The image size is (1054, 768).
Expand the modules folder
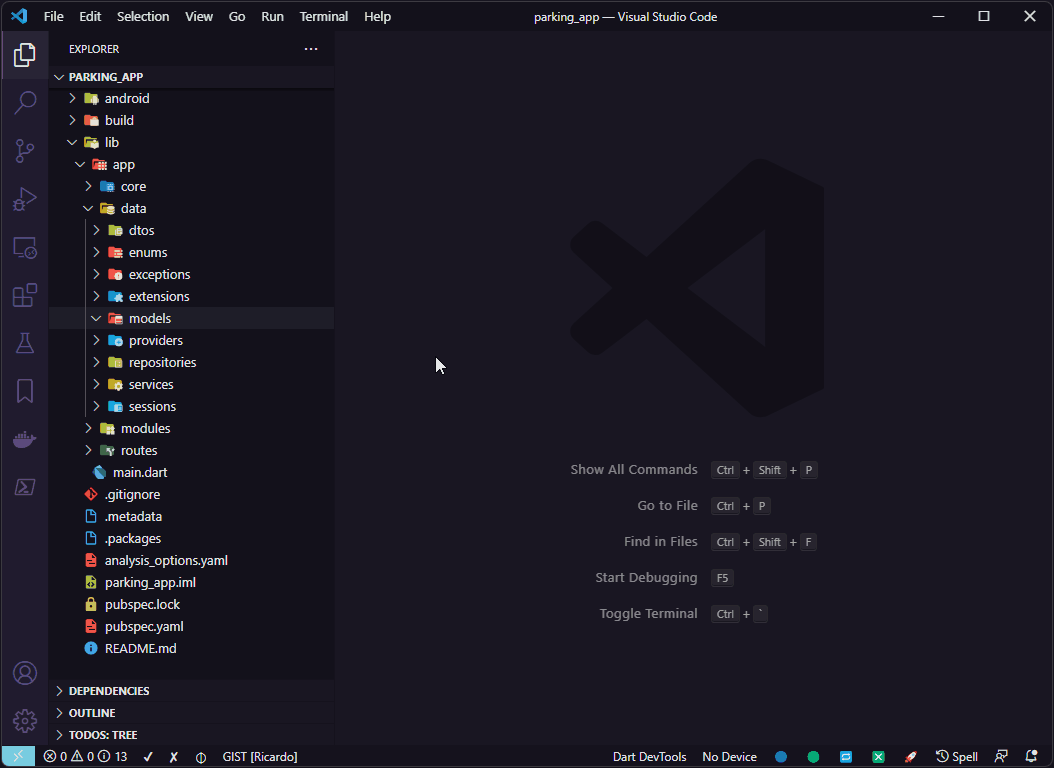89,428
